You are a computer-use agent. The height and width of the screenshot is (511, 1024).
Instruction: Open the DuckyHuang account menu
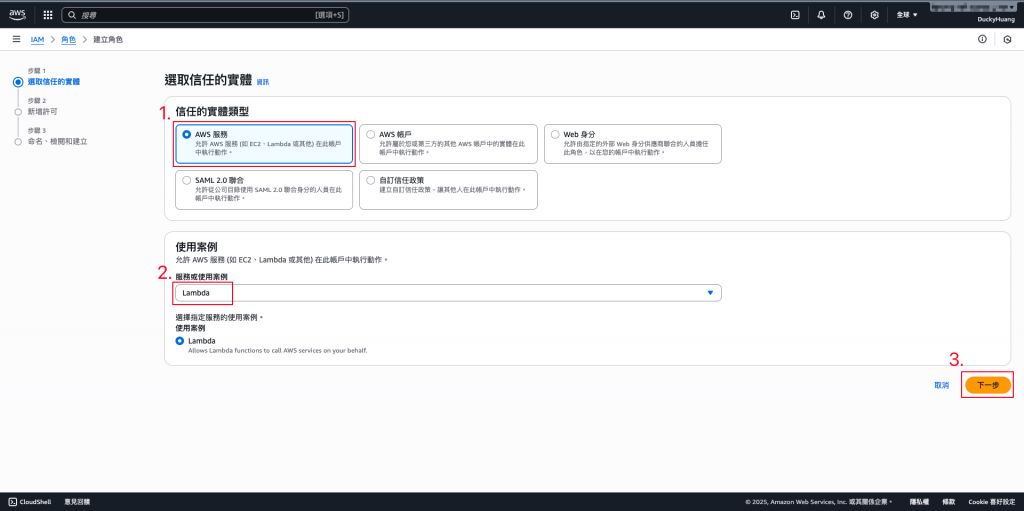[995, 20]
